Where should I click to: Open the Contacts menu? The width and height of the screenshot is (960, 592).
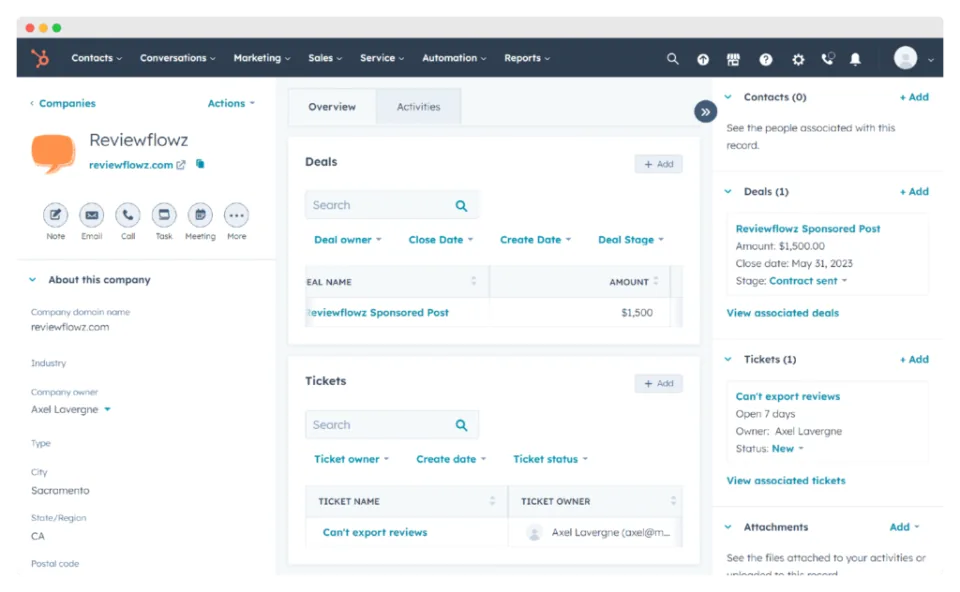click(x=97, y=58)
